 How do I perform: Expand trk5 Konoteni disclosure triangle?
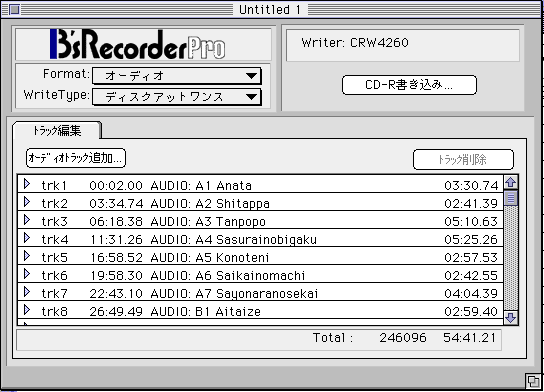[27, 256]
